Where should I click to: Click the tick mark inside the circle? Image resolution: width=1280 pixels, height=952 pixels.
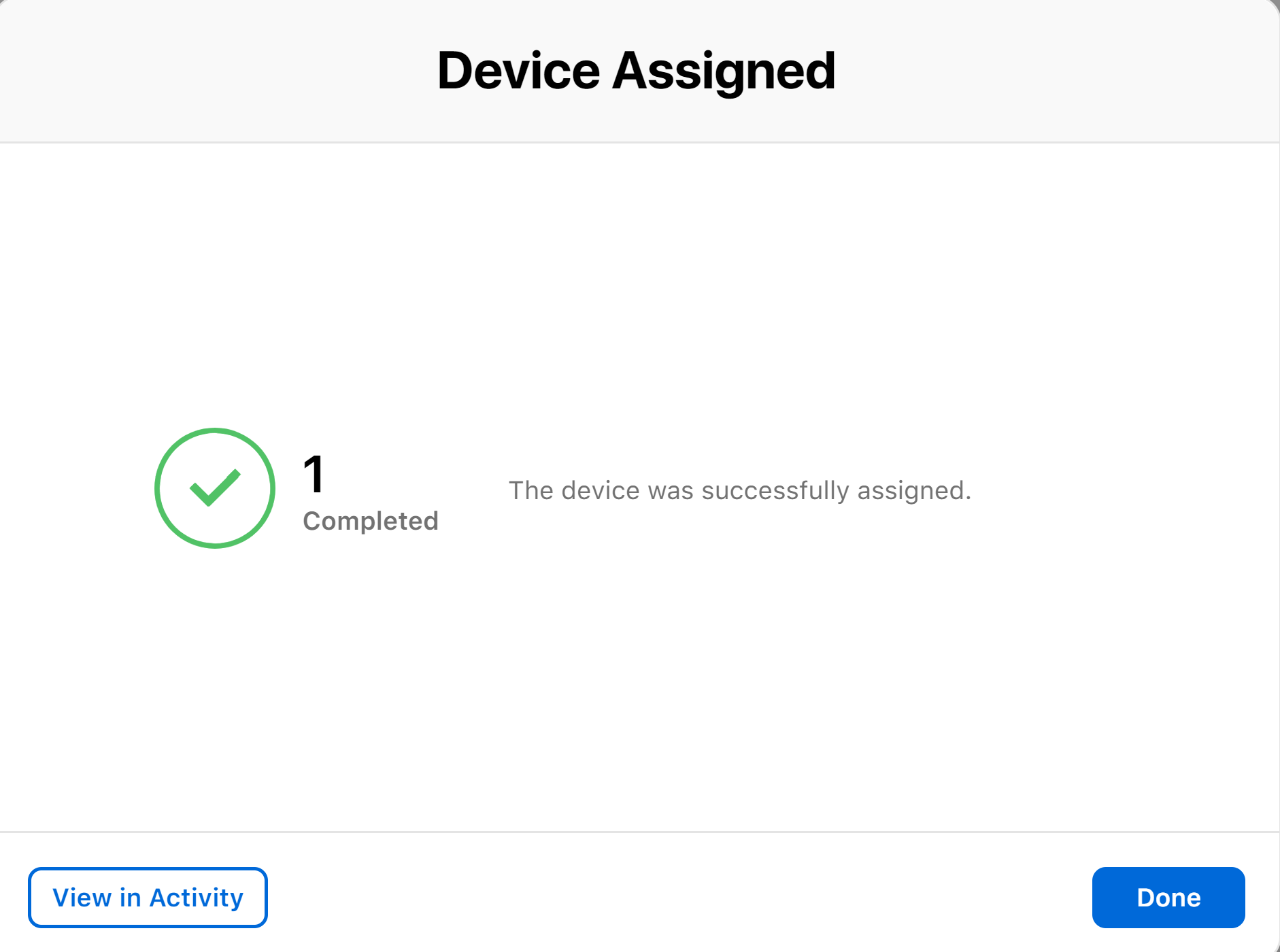click(x=215, y=488)
